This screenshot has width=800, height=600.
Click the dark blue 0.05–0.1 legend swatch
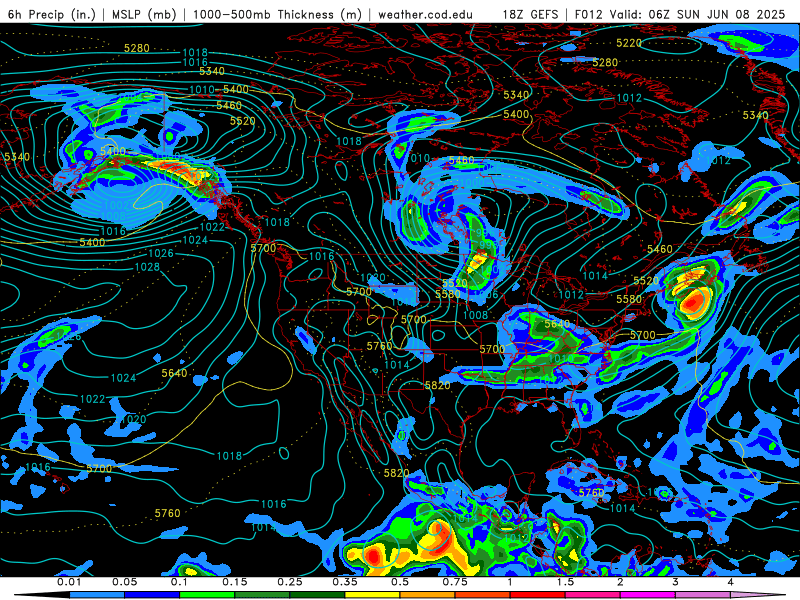click(x=152, y=595)
